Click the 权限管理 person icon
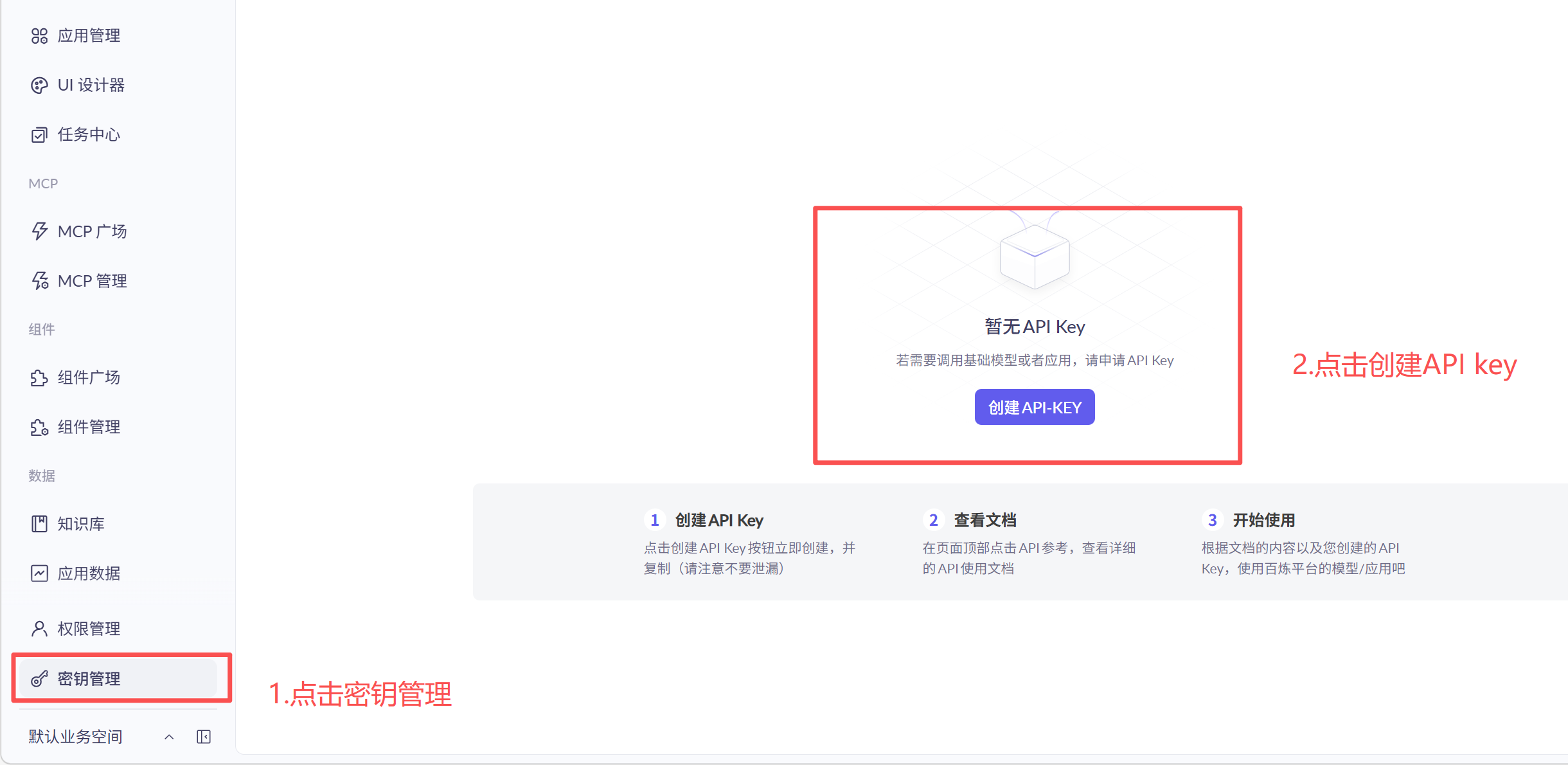1568x765 pixels. click(x=39, y=629)
